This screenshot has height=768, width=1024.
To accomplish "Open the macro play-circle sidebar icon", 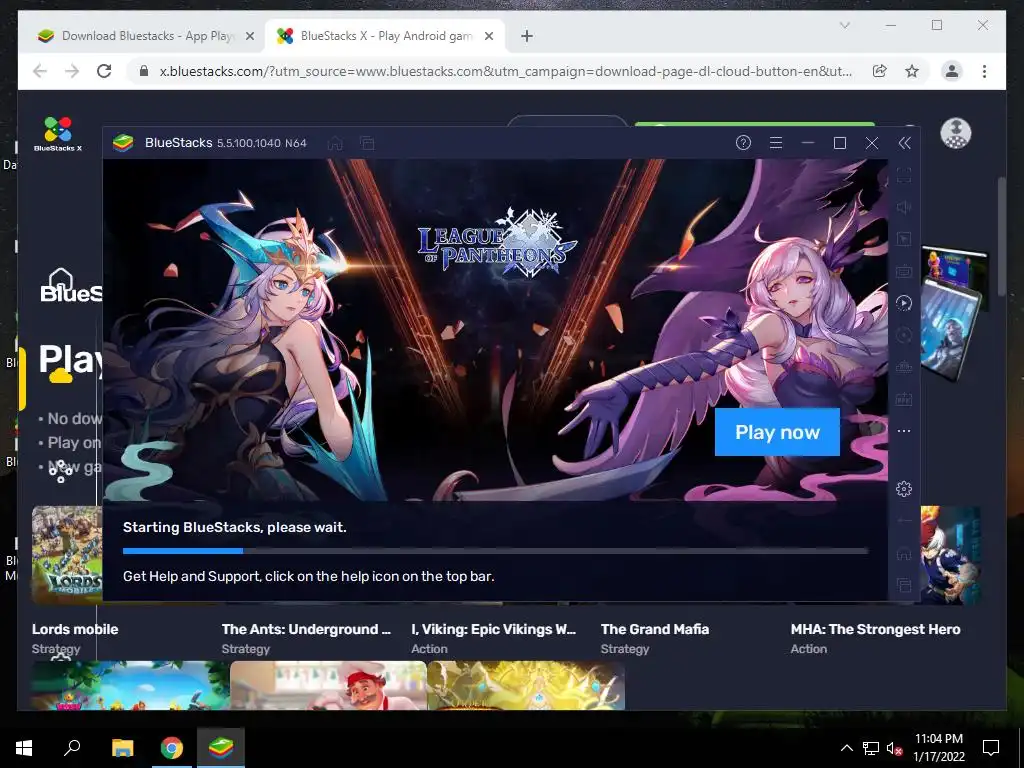I will click(904, 303).
